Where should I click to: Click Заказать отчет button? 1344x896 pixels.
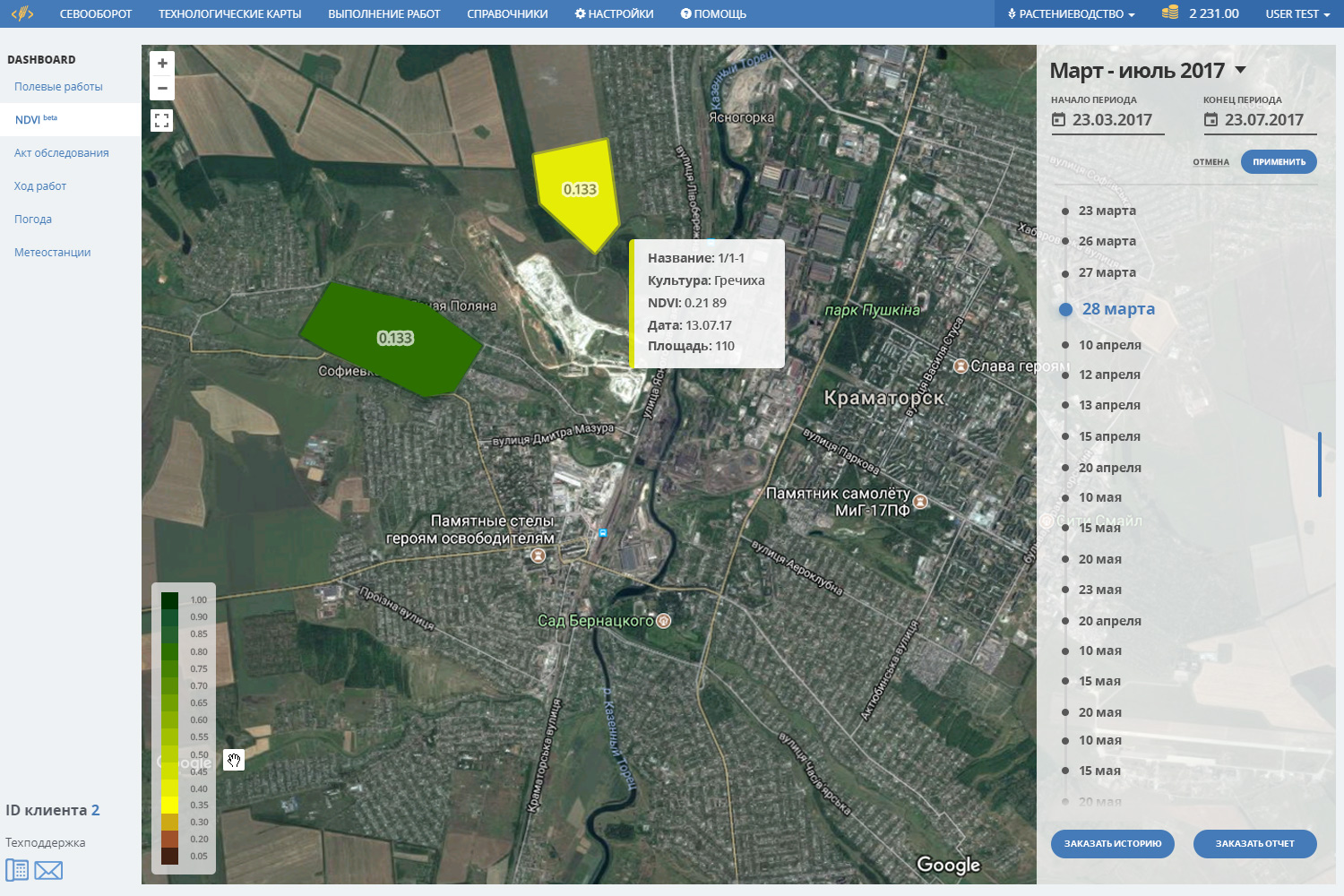[x=1255, y=844]
